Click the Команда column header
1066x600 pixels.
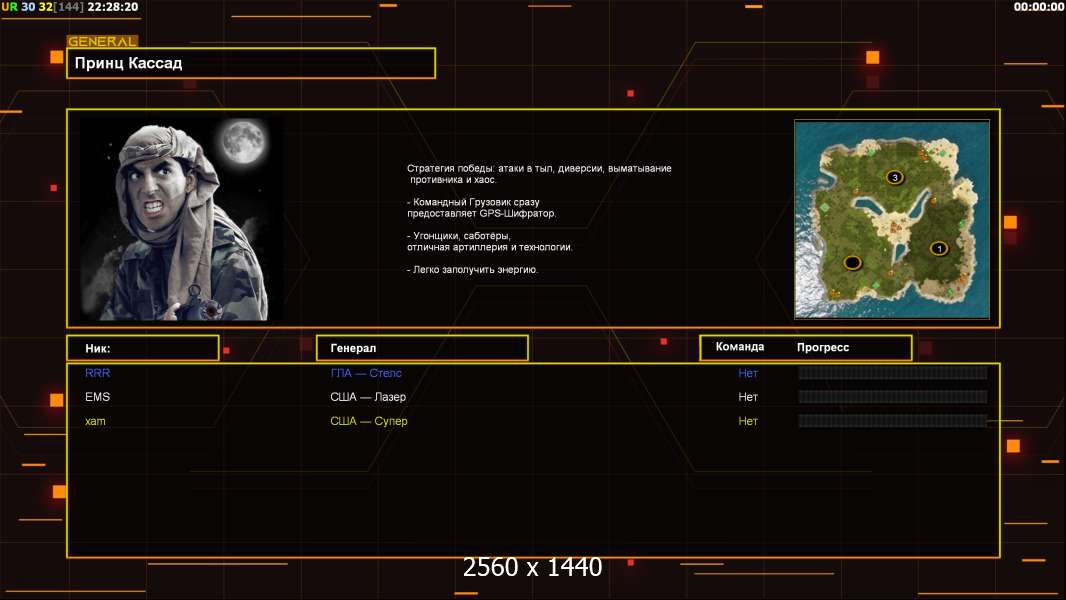(x=740, y=347)
